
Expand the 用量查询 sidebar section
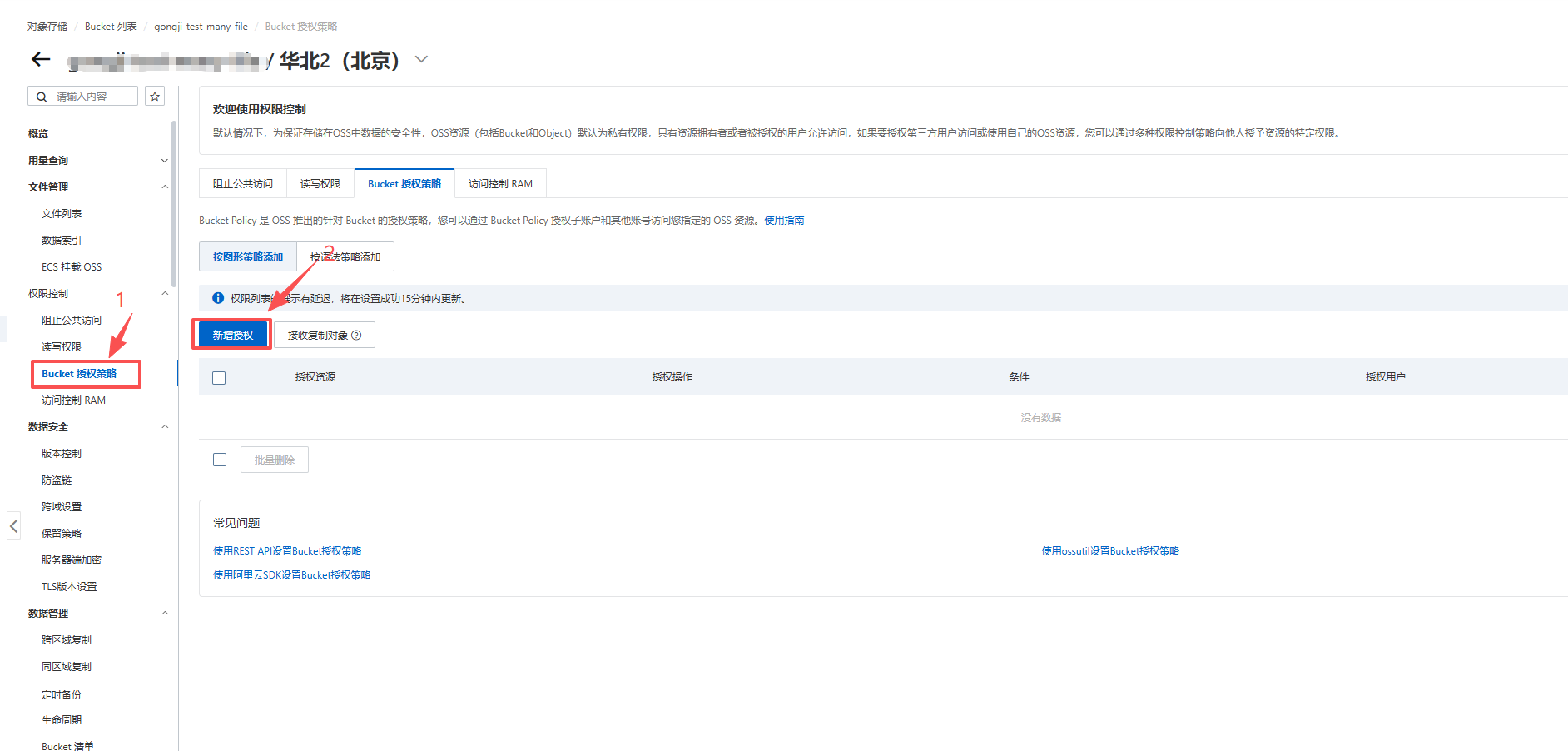pyautogui.click(x=164, y=161)
